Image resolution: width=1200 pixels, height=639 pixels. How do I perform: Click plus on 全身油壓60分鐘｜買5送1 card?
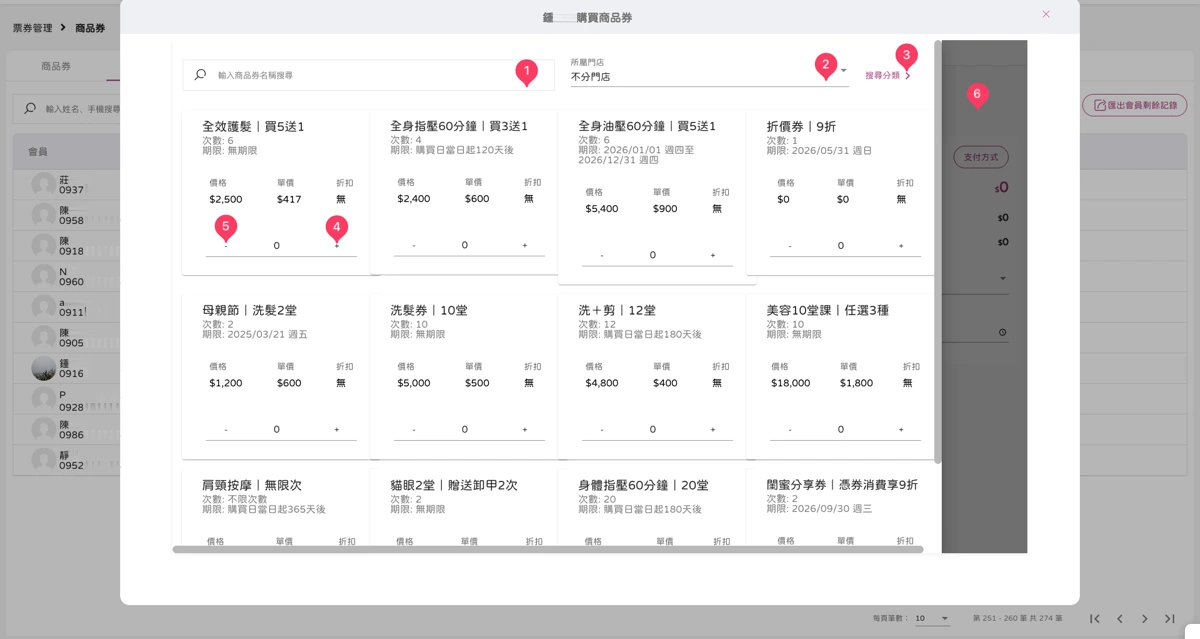[713, 255]
